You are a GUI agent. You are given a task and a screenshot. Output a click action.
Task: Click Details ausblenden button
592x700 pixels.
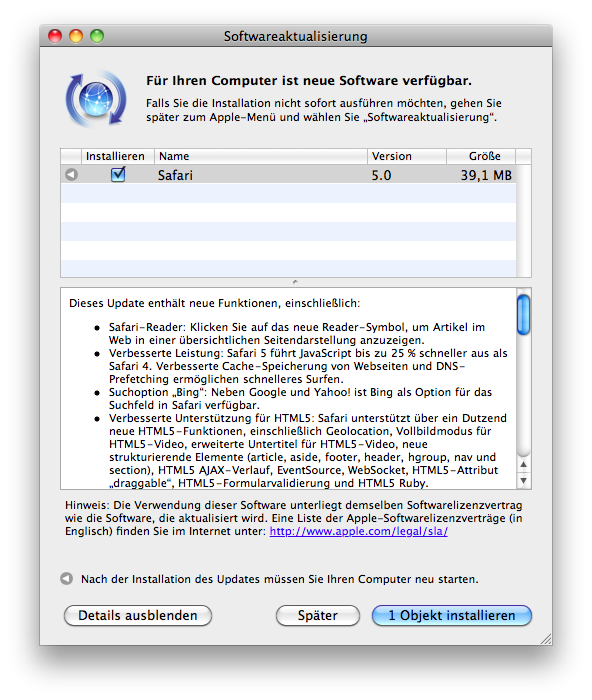coord(138,615)
